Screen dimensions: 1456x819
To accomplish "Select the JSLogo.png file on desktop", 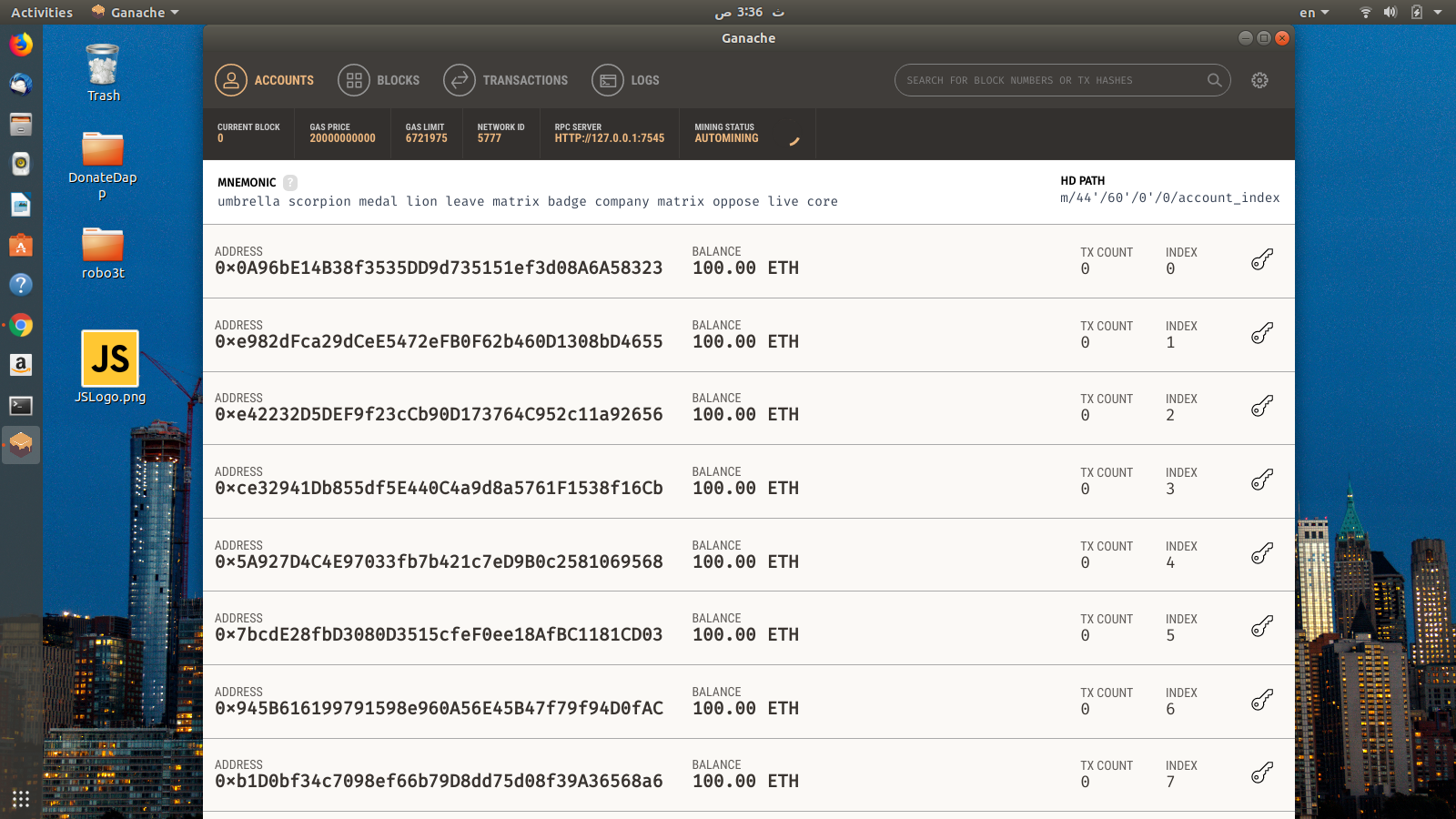I will tap(110, 367).
